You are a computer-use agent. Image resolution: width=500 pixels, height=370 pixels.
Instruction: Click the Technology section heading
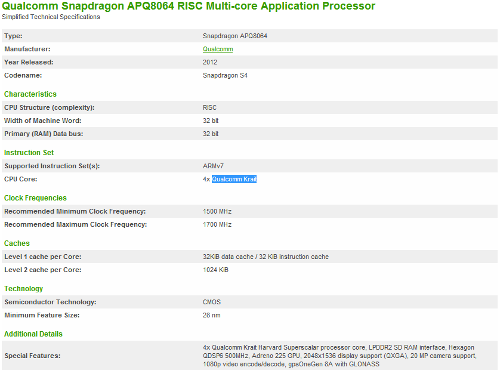coord(24,289)
